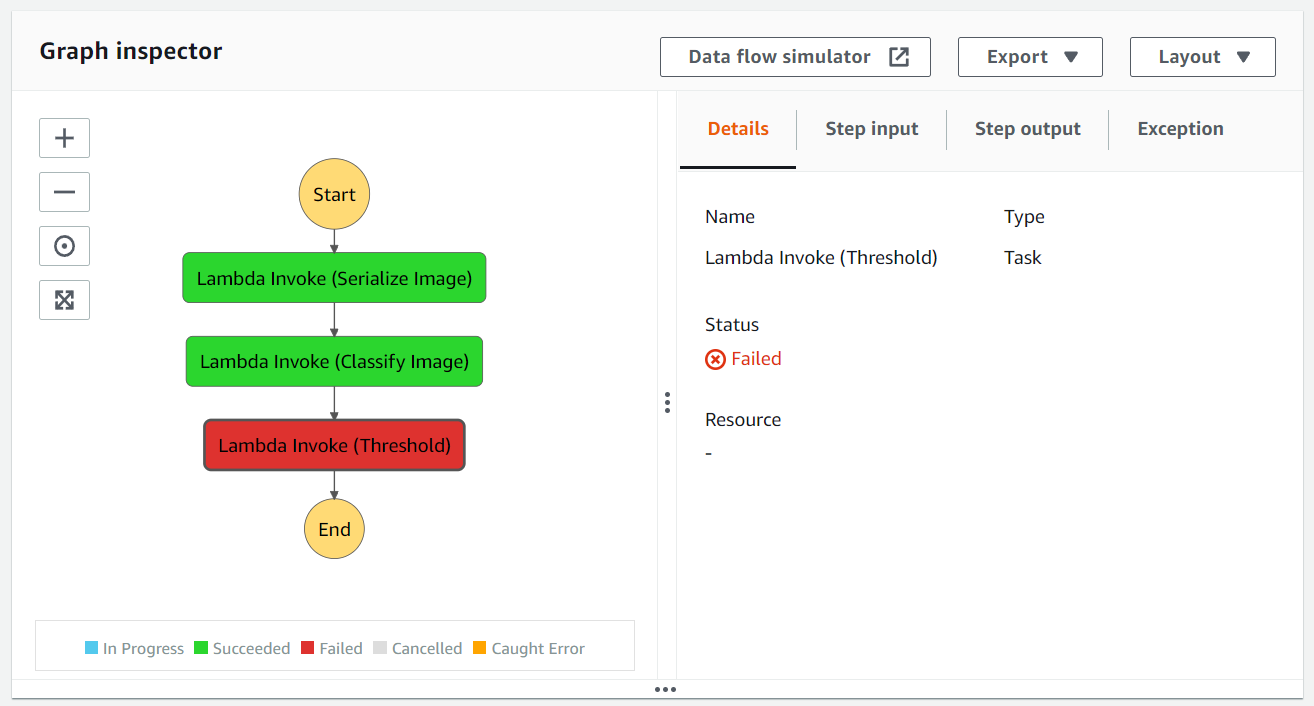Center the workflow graph view
1314x706 pixels.
tap(64, 246)
